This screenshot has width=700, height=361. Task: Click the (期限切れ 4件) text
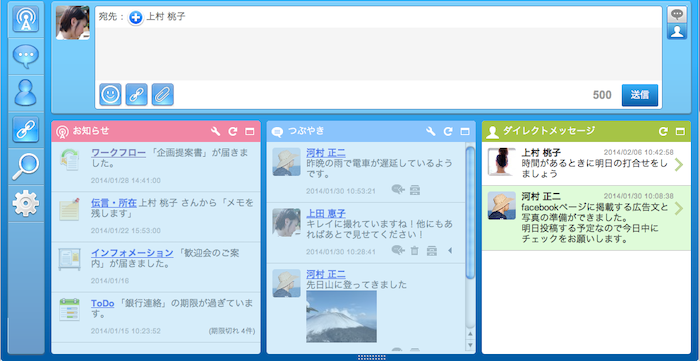point(232,331)
